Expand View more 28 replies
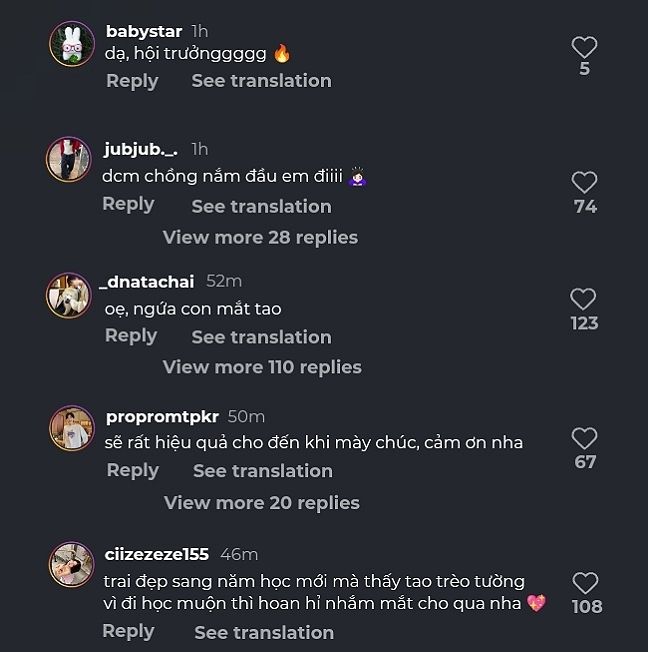The width and height of the screenshot is (648, 652). (x=260, y=237)
